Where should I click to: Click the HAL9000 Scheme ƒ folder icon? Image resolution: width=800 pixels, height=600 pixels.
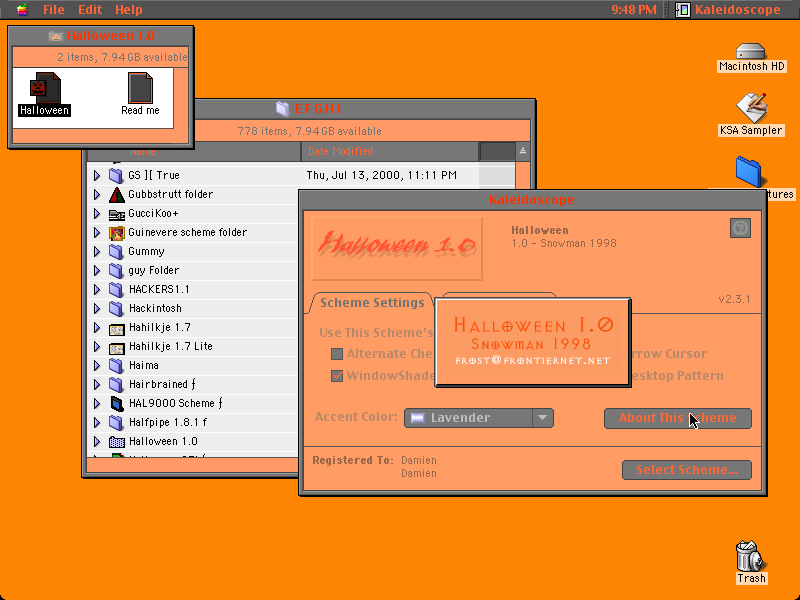point(117,404)
